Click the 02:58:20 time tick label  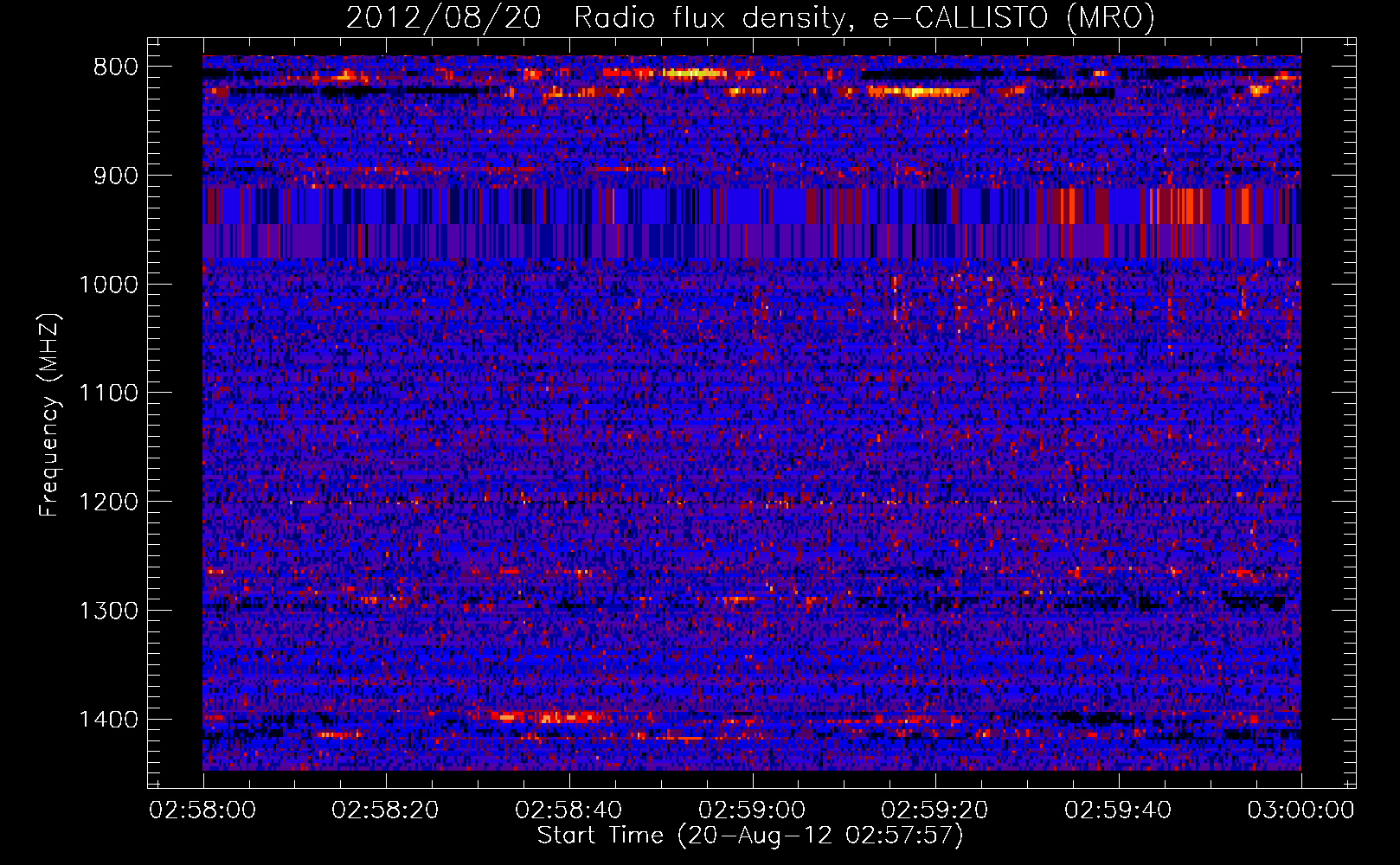(385, 811)
